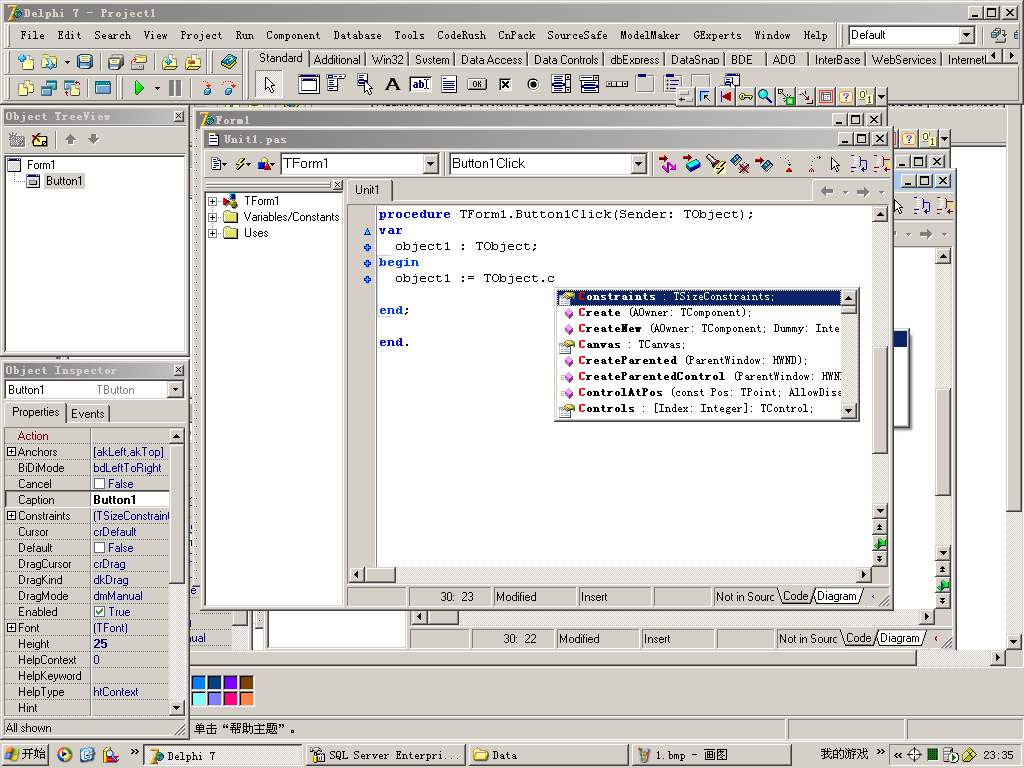The height and width of the screenshot is (768, 1024).
Task: Click the move-up arrow in Object TreeView
Action: pos(71,140)
